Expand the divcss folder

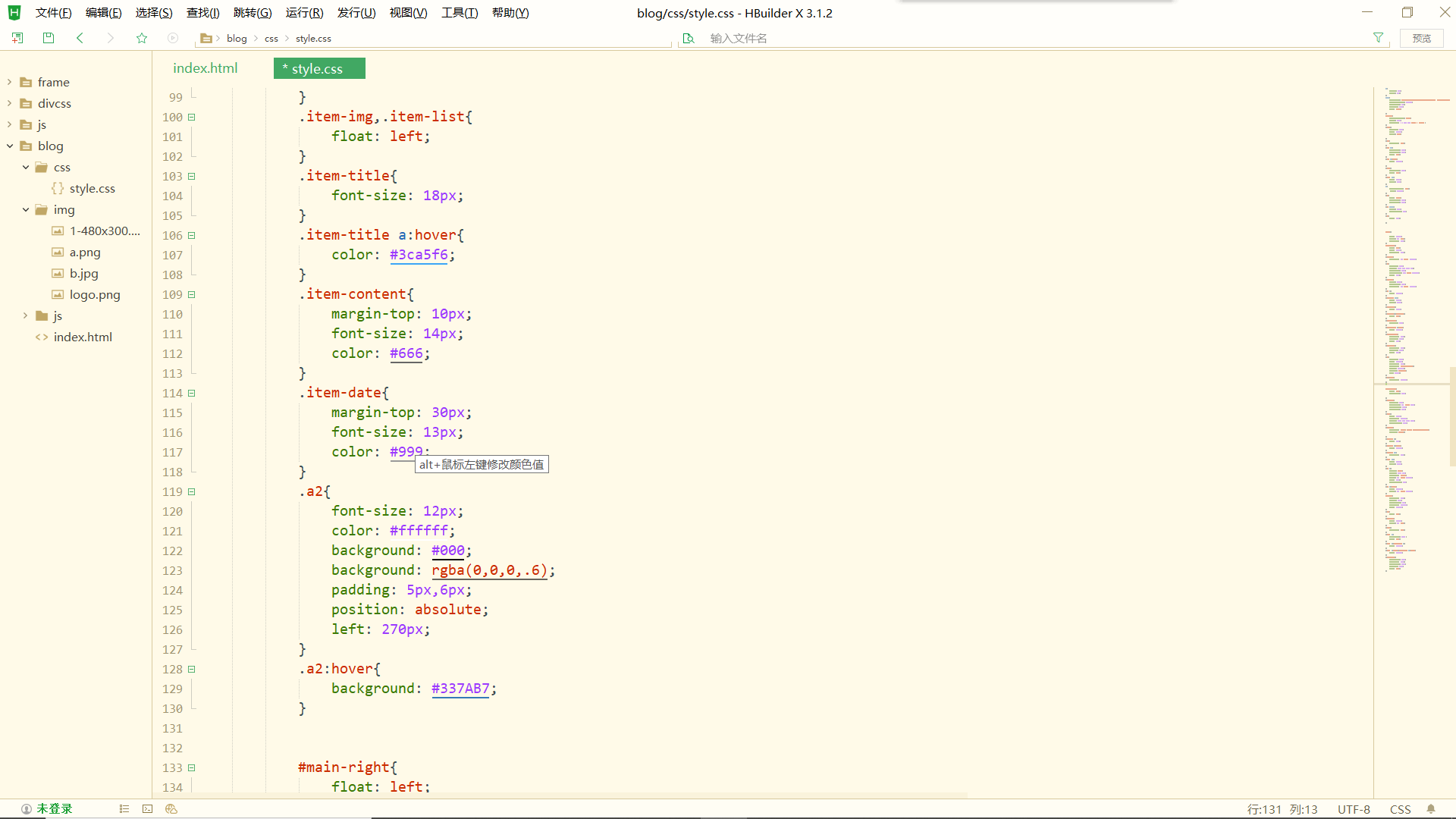pyautogui.click(x=9, y=103)
